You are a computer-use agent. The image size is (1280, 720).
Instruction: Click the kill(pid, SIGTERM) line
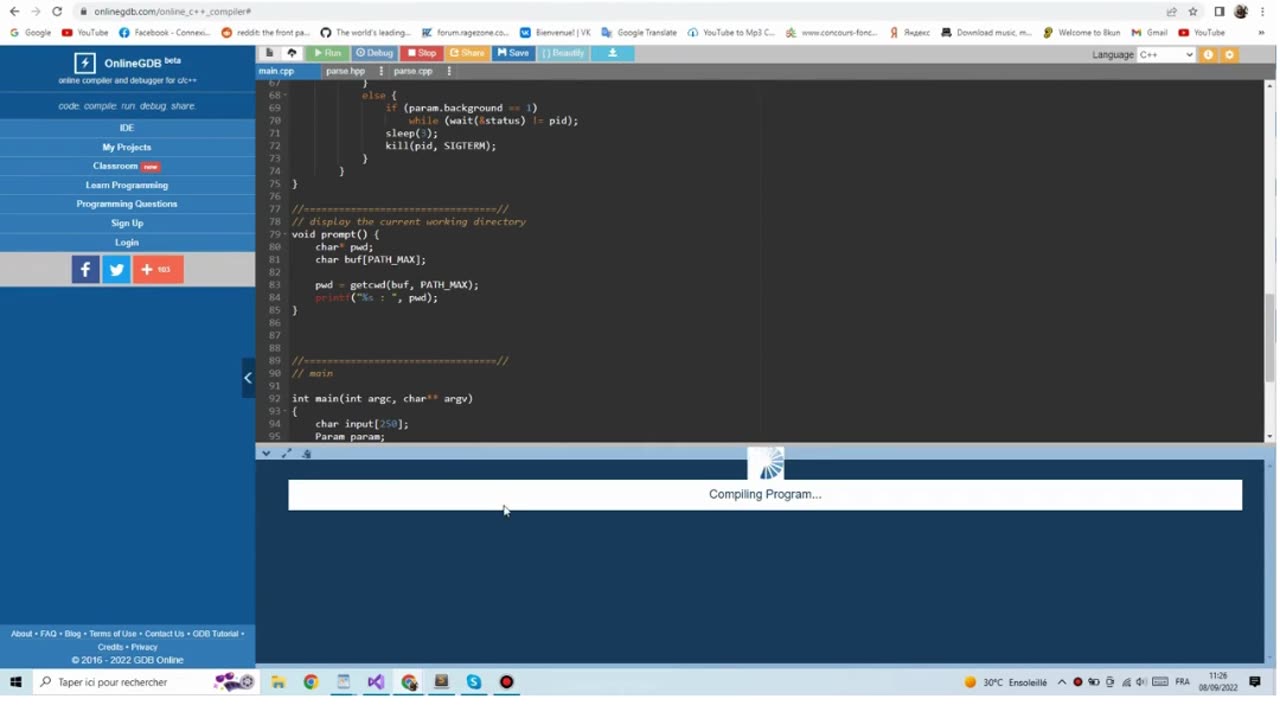coord(440,146)
